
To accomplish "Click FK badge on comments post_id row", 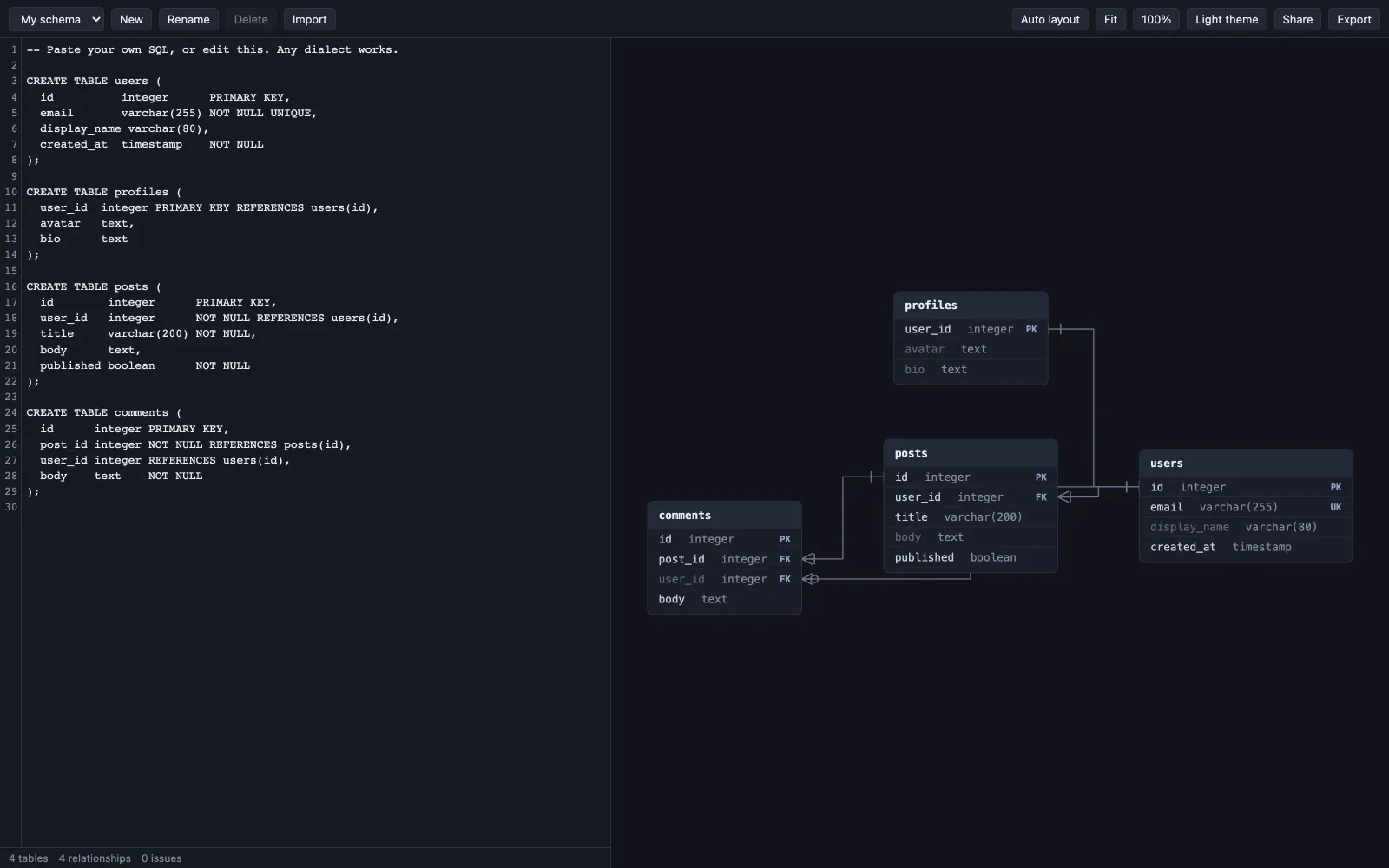I will tap(785, 559).
